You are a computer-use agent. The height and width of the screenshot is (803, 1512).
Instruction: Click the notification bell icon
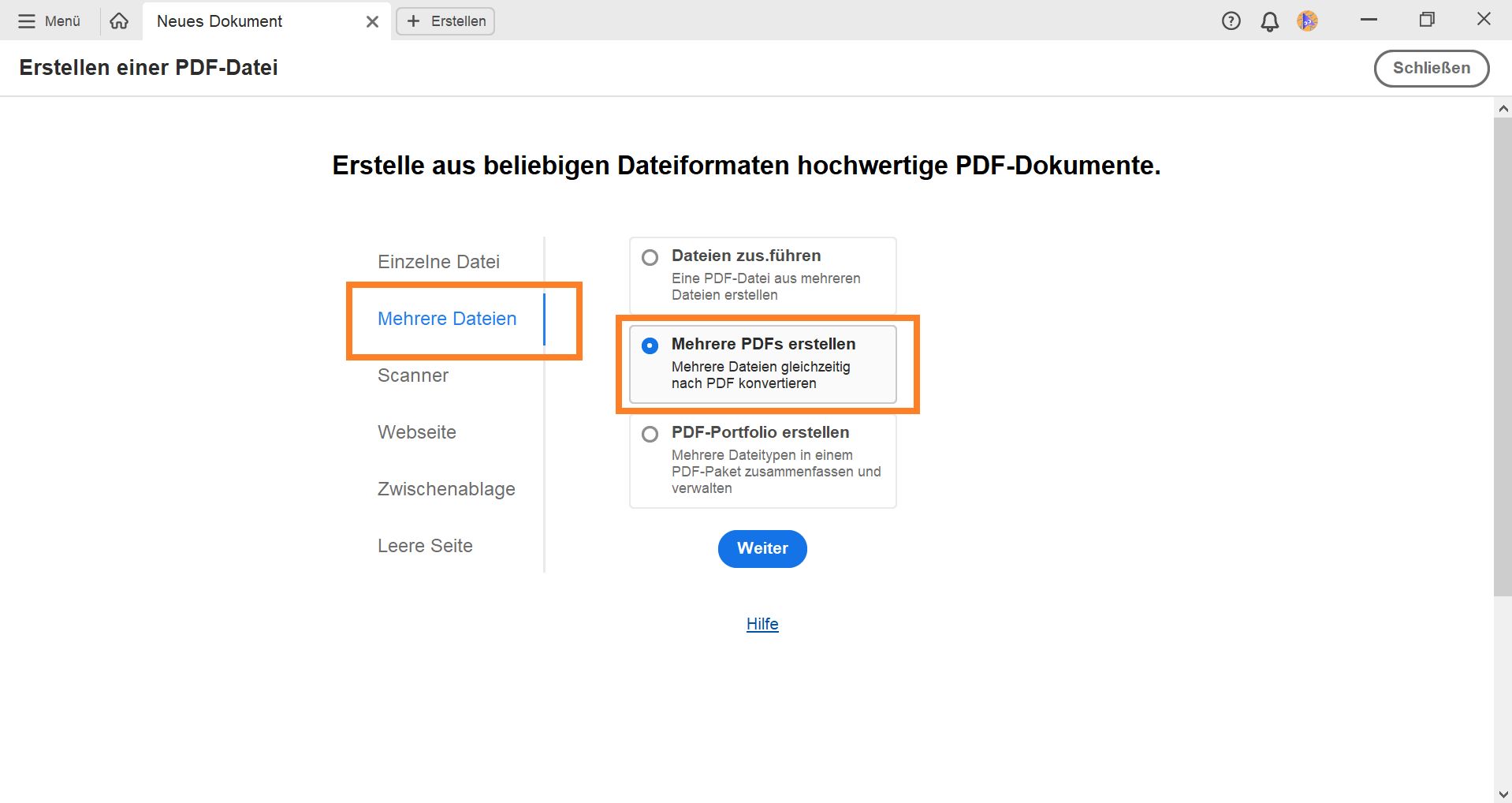click(1269, 21)
